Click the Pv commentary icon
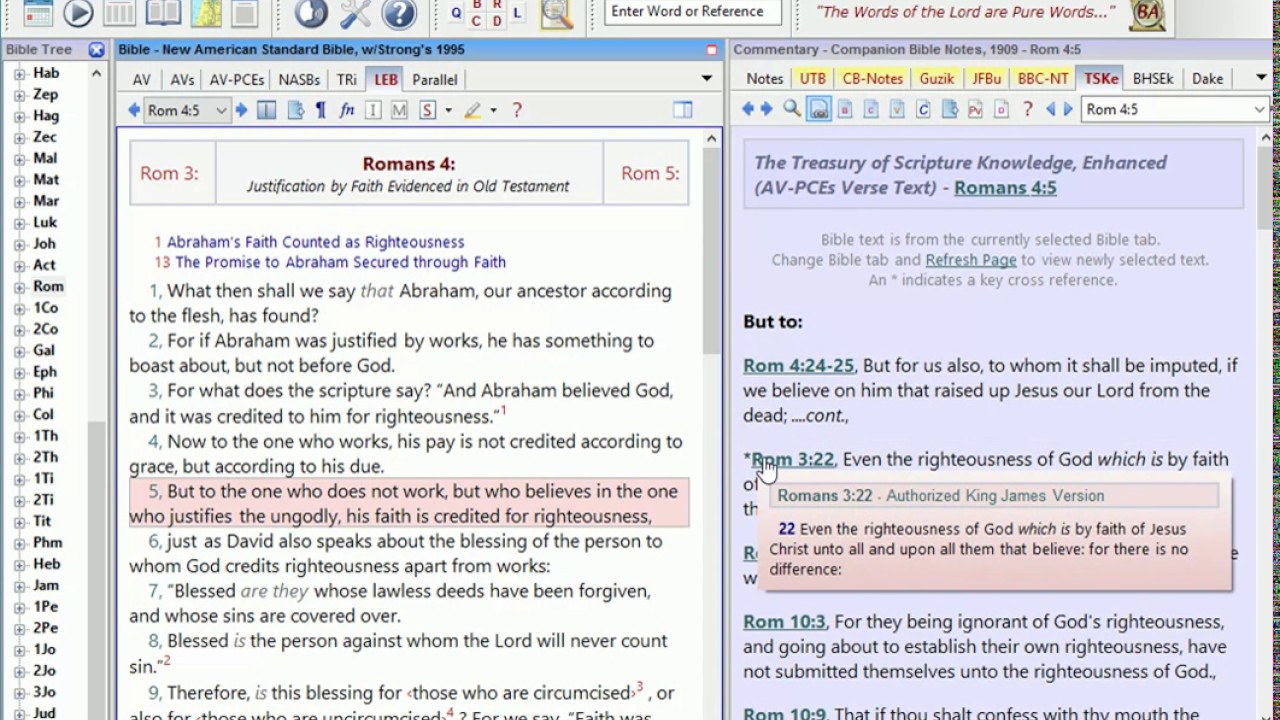Viewport: 1280px width, 720px height. pyautogui.click(x=975, y=110)
